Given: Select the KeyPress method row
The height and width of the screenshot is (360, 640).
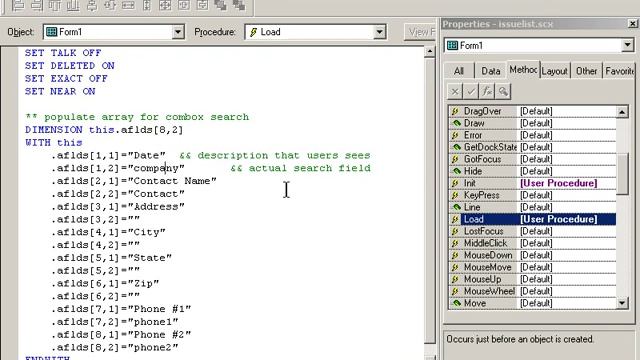Looking at the screenshot, I should pos(532,195).
